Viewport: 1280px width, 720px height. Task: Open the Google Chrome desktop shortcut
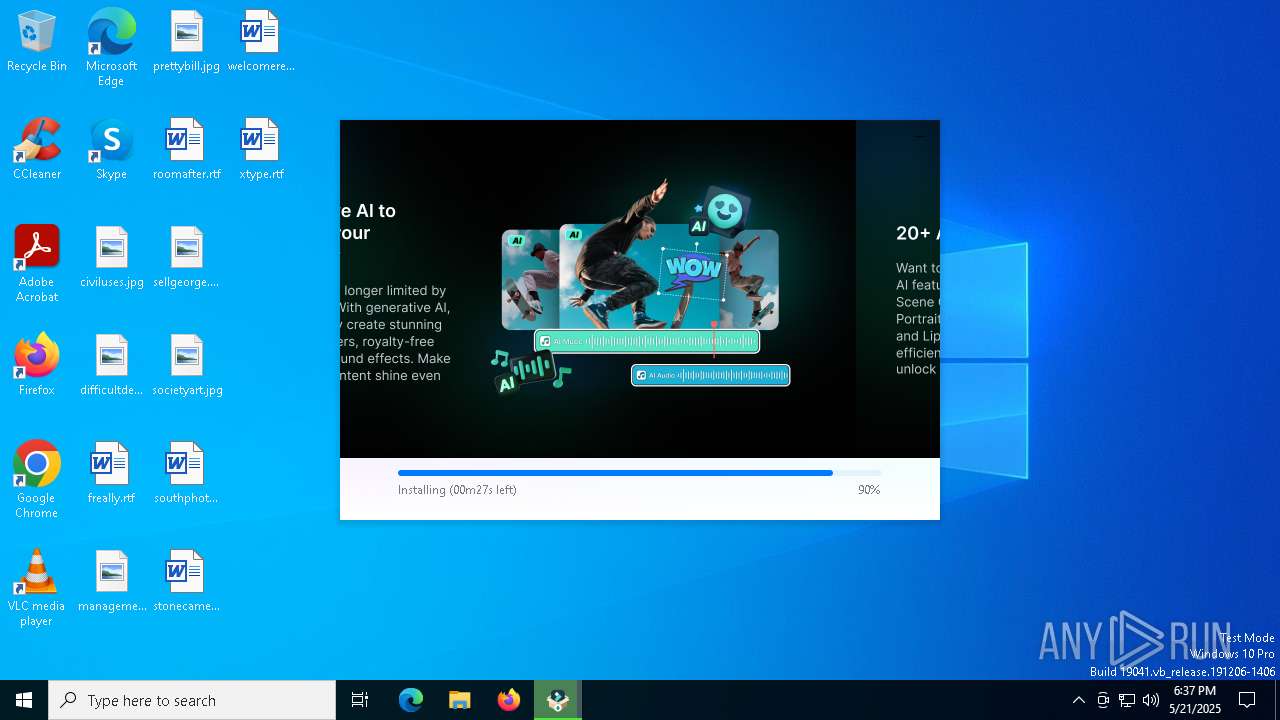click(x=37, y=480)
